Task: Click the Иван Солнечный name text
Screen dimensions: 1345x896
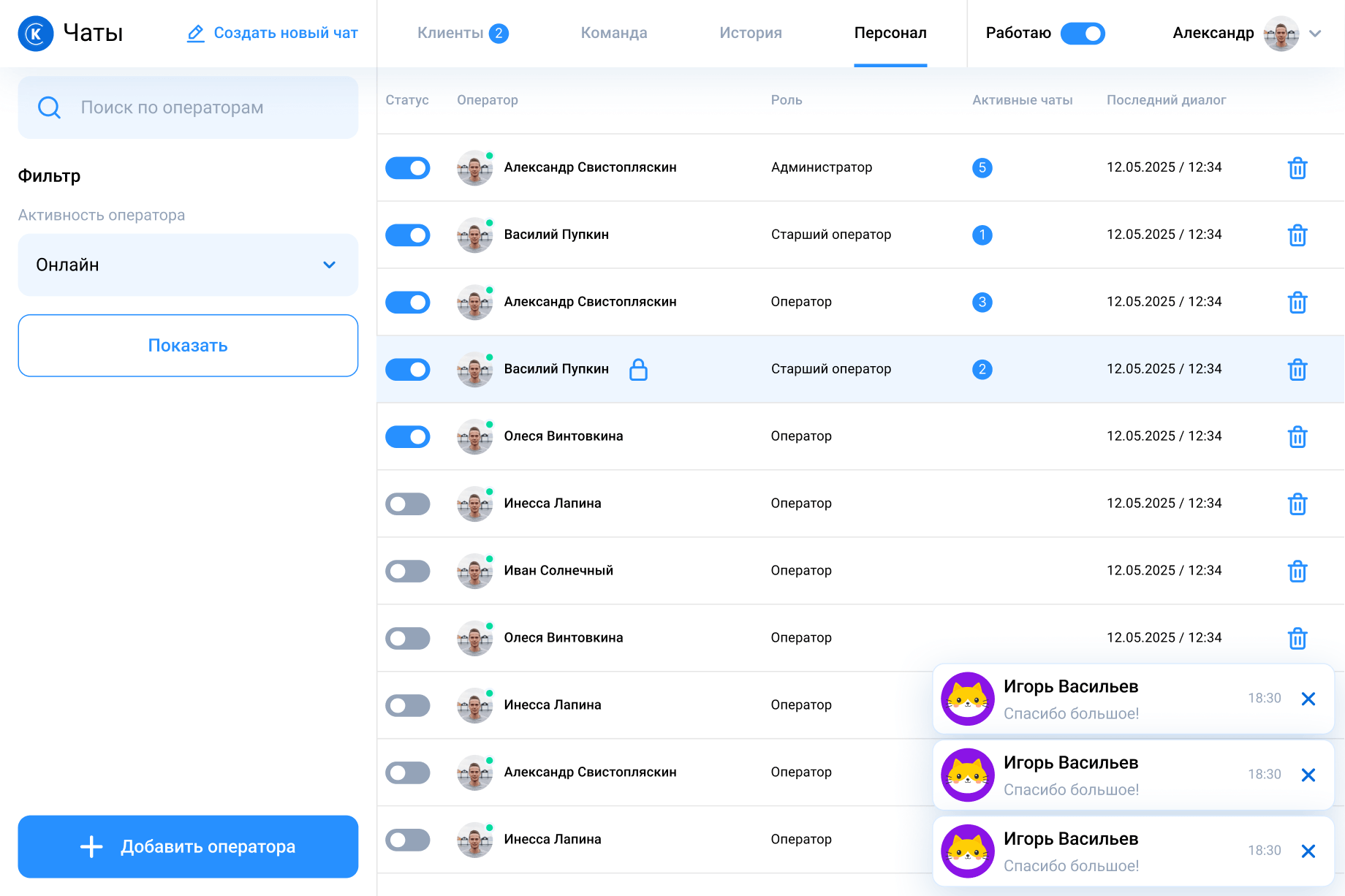Action: coord(558,571)
